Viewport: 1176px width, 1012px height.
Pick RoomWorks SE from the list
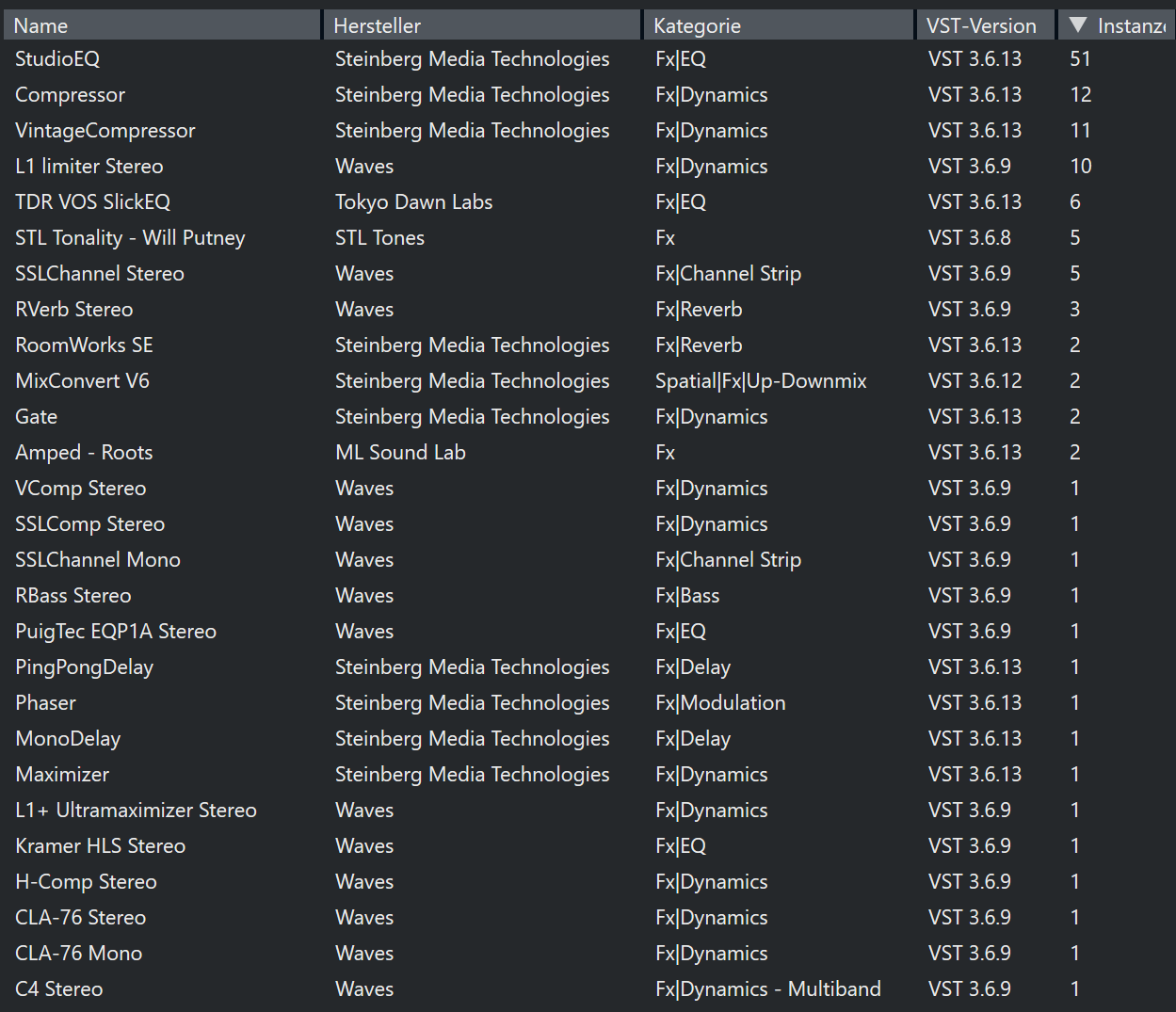coord(84,345)
